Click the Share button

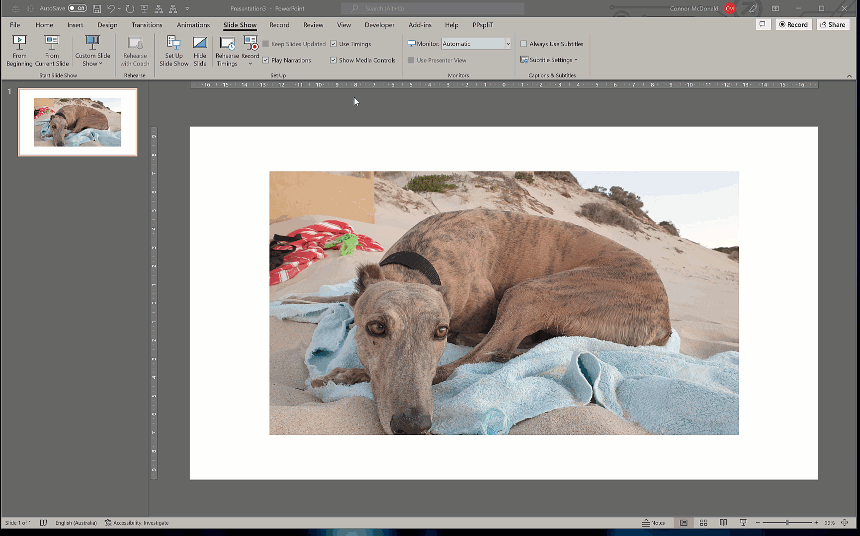pos(832,24)
